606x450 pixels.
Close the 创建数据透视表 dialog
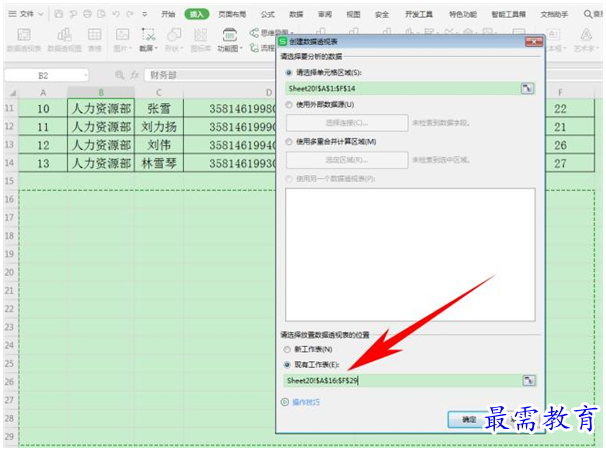point(534,41)
